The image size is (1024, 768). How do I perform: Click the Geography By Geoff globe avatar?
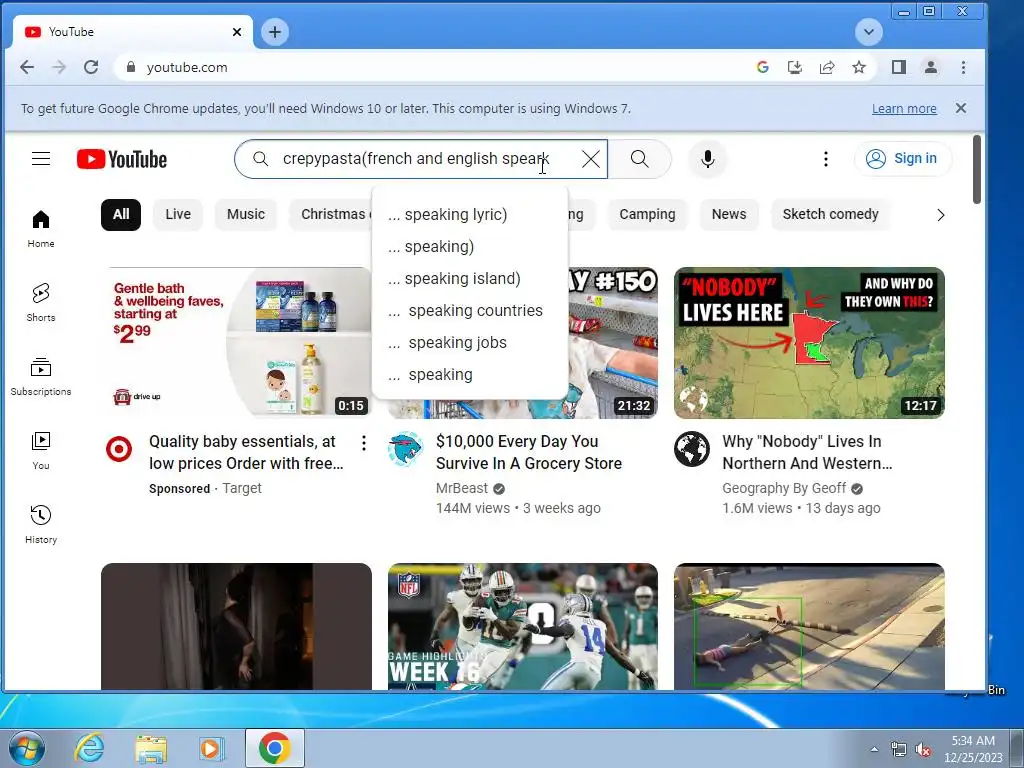pyautogui.click(x=692, y=449)
